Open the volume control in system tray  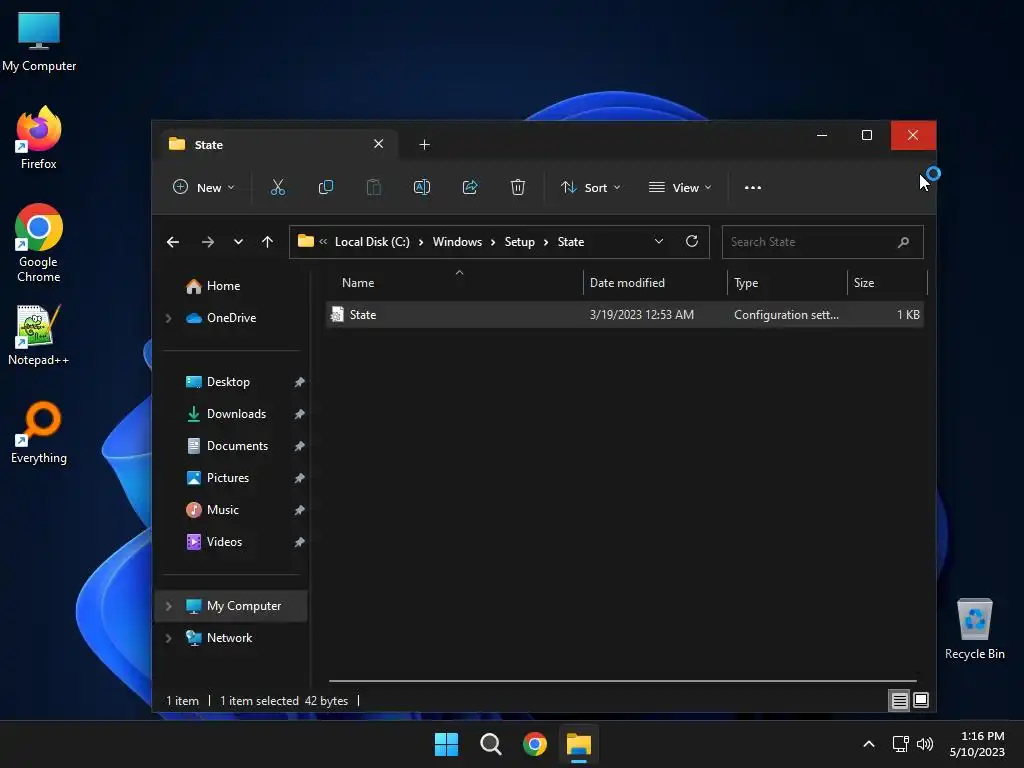[x=925, y=744]
